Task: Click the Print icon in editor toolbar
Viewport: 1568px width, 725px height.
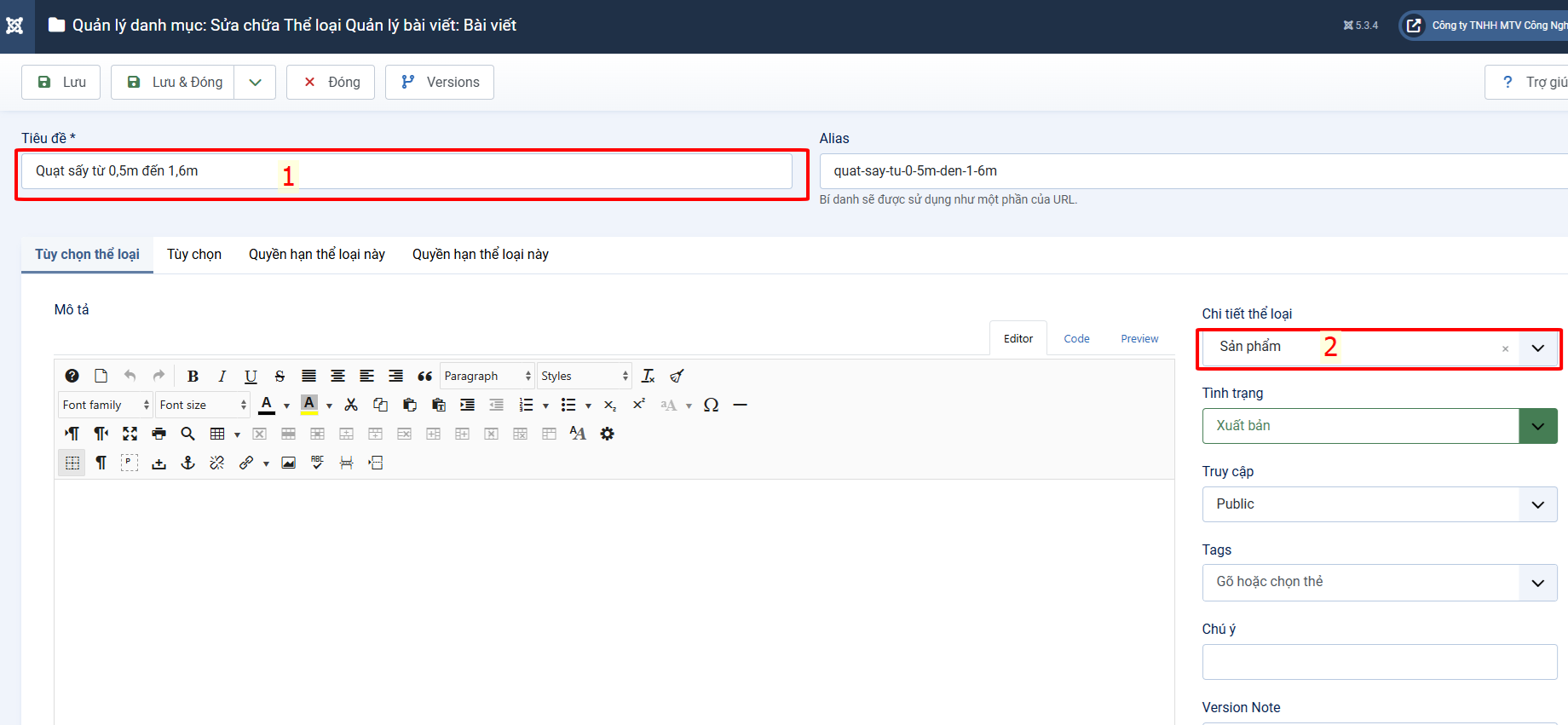Action: [x=159, y=434]
